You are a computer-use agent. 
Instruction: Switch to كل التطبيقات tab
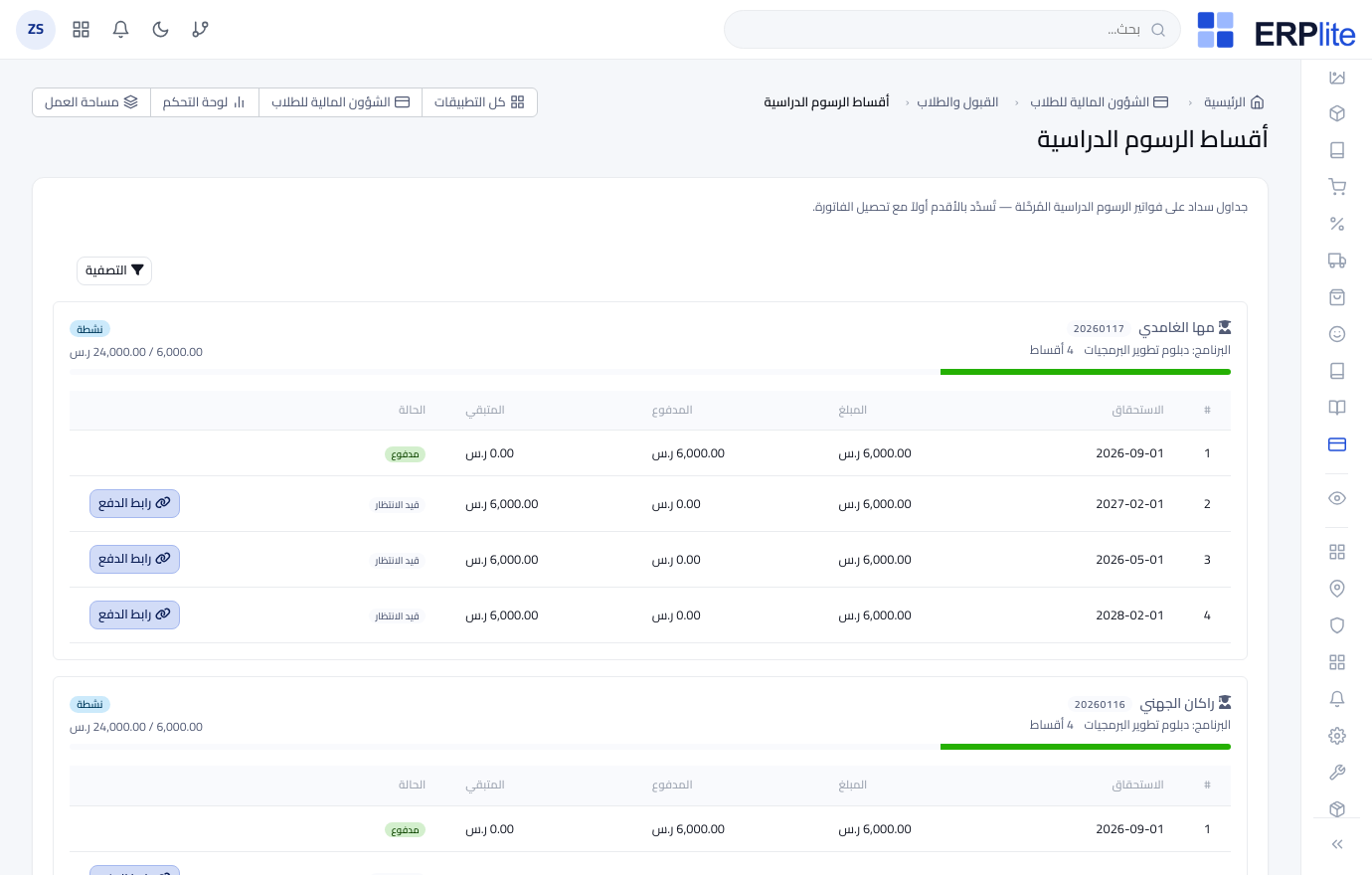479,102
